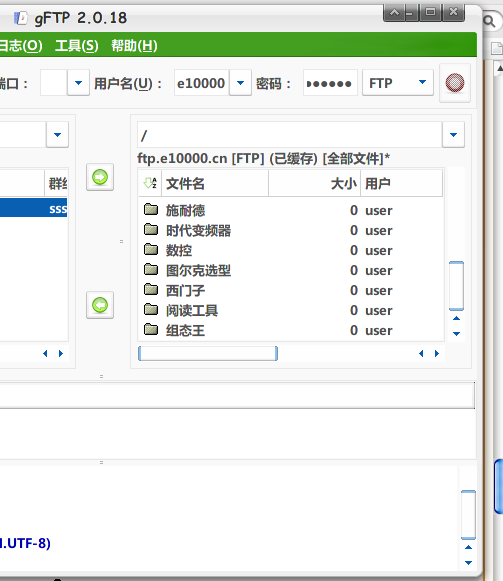Select the 阅读工具 folder icon
Image resolution: width=503 pixels, height=581 pixels.
[151, 310]
